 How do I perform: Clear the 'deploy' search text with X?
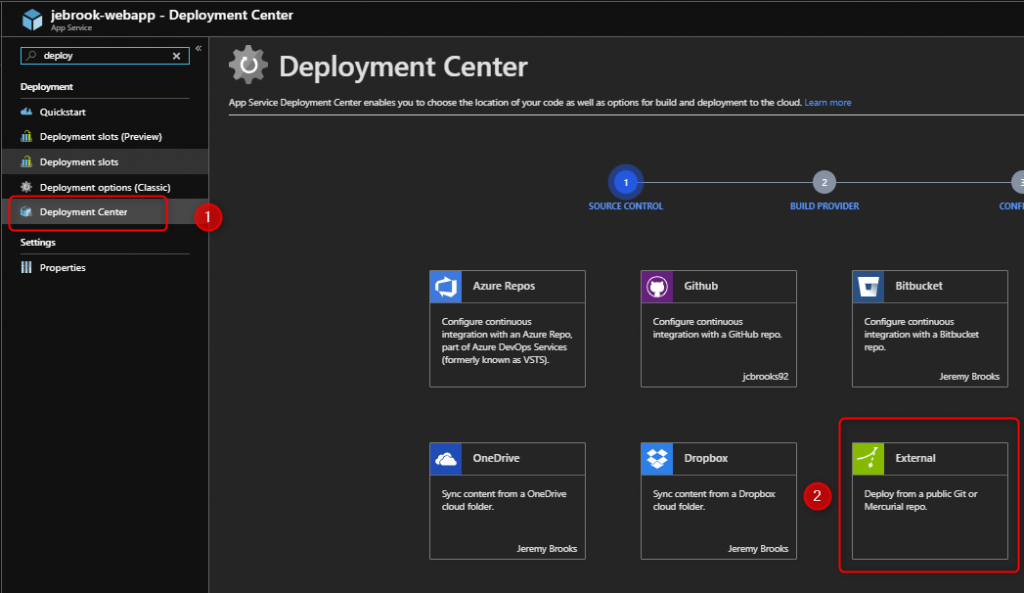176,56
